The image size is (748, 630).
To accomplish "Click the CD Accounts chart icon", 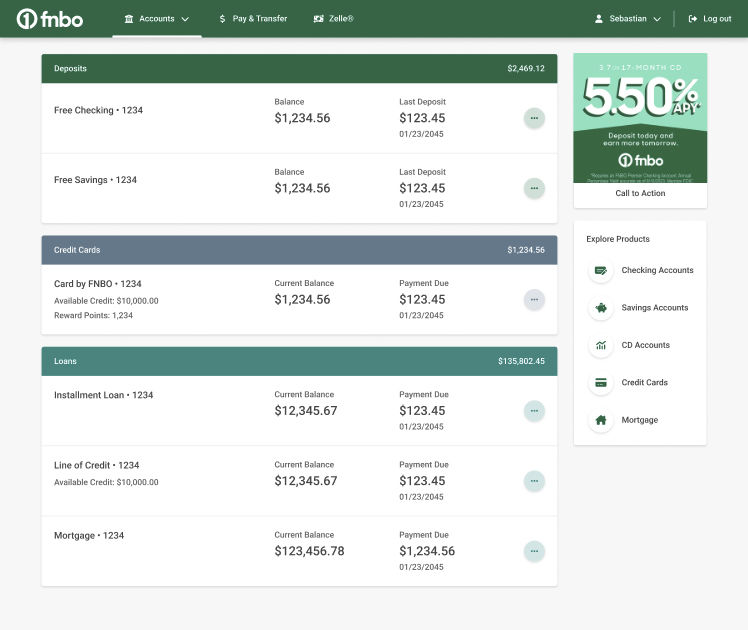I will coord(601,345).
